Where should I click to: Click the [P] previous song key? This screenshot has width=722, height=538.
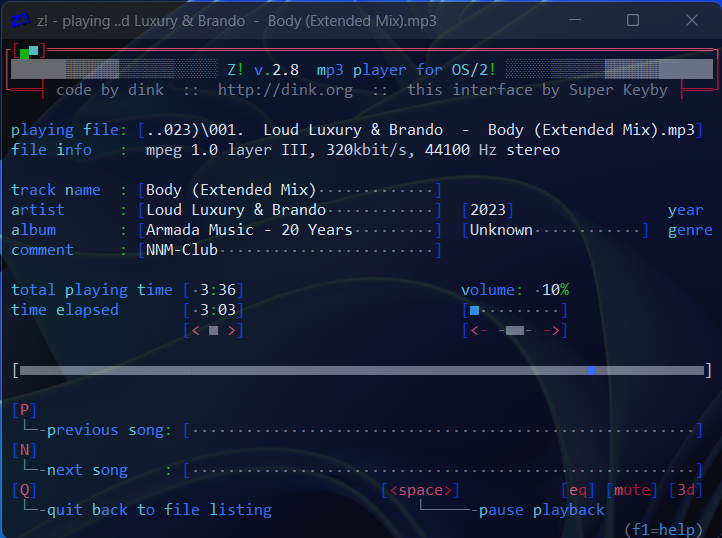(x=24, y=409)
